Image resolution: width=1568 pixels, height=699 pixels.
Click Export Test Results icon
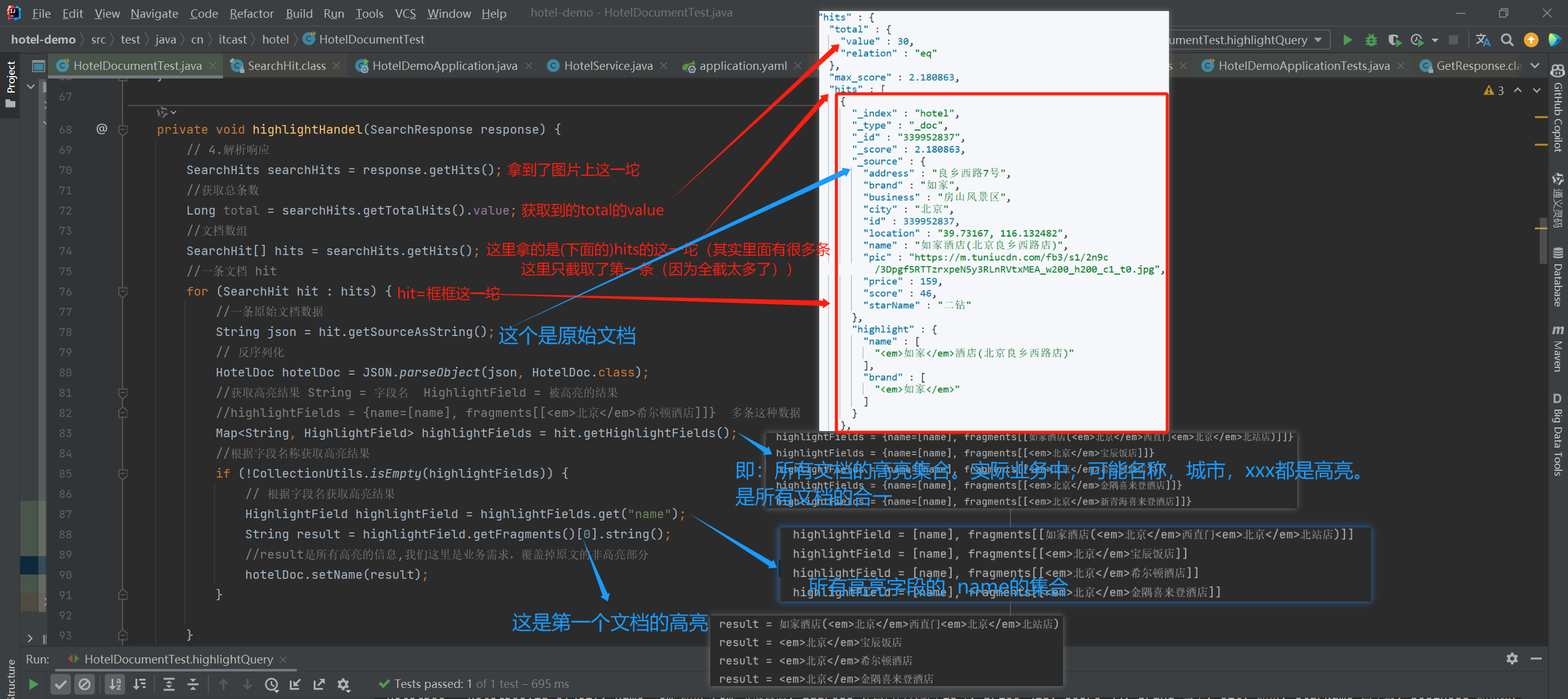tap(319, 684)
